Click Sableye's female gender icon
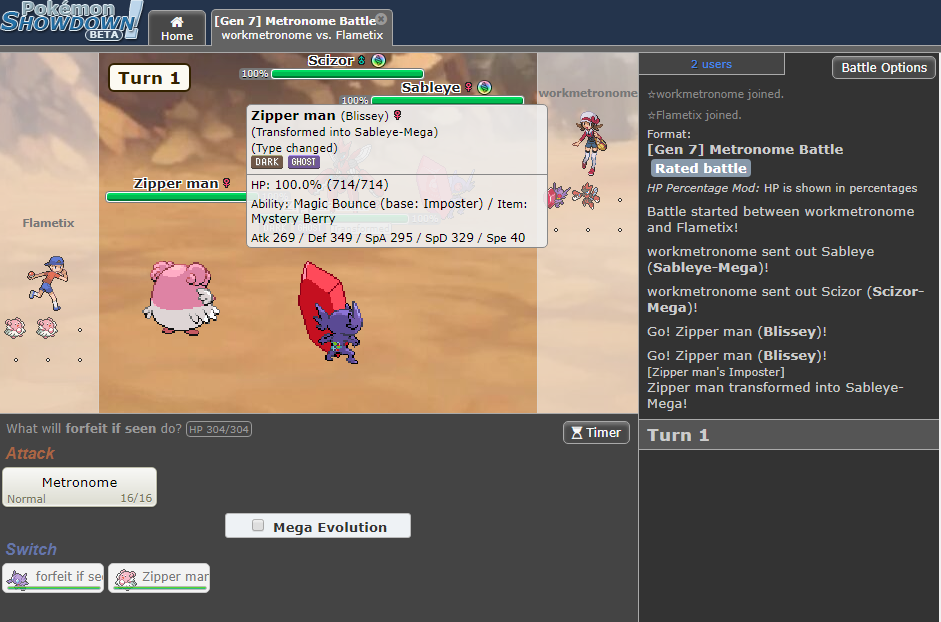The height and width of the screenshot is (622, 941). point(468,87)
